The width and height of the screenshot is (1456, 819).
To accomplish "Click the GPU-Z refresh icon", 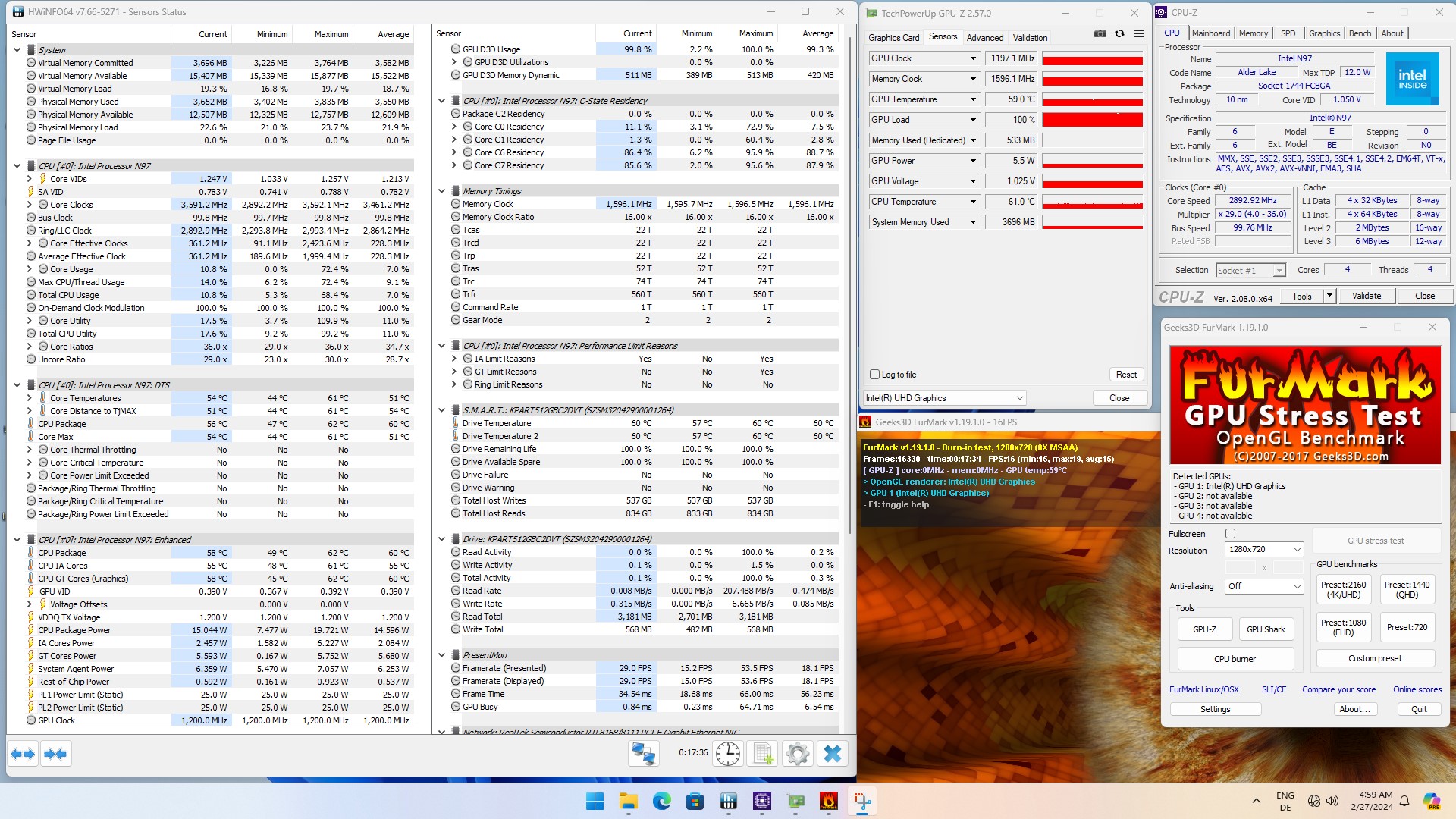I will (x=1119, y=34).
